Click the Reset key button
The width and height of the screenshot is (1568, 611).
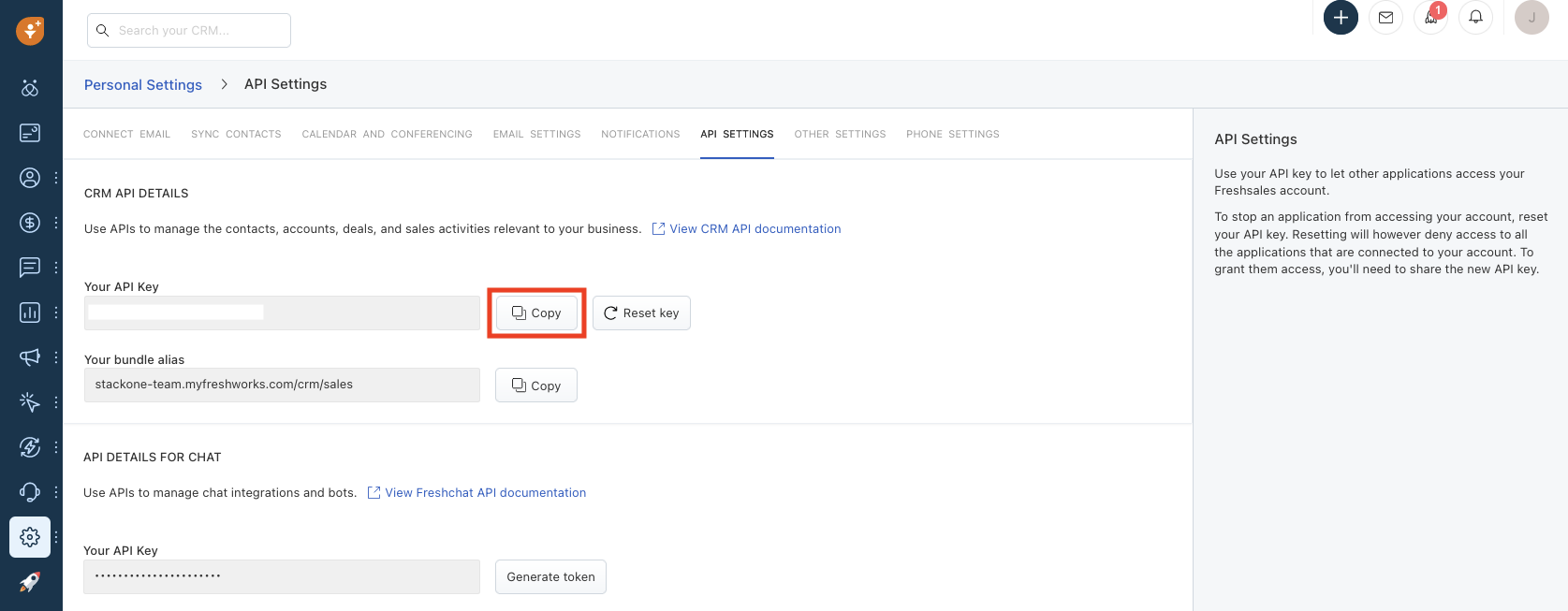[641, 313]
